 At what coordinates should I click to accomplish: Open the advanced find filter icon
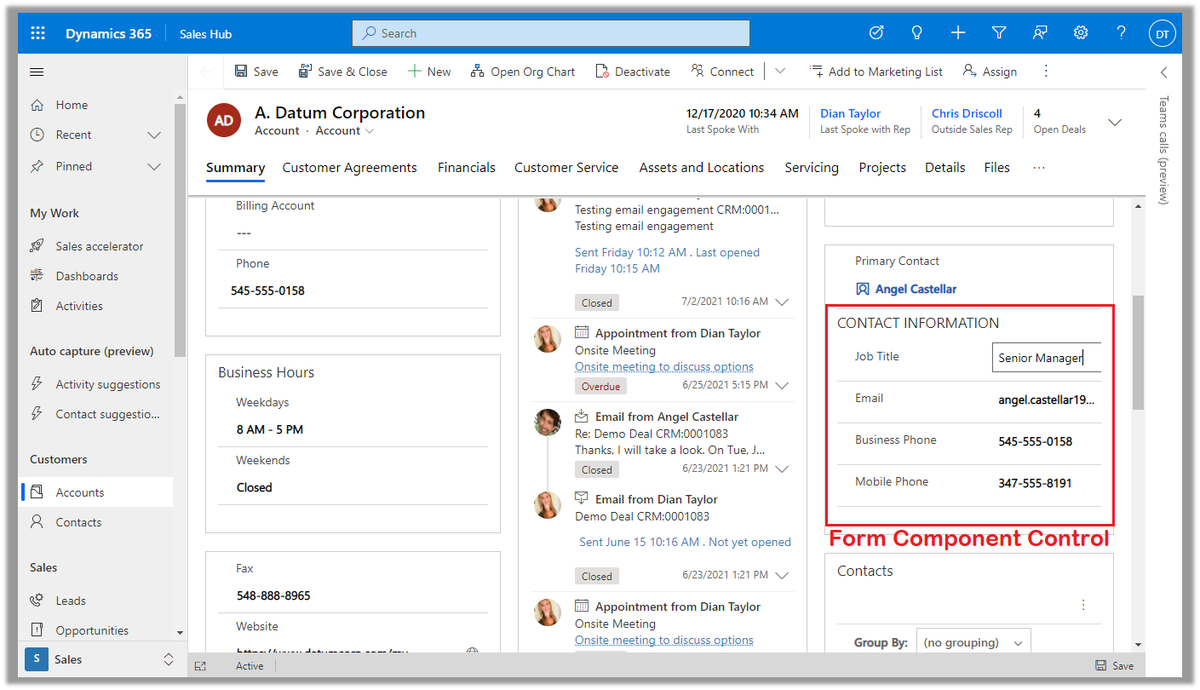coord(999,33)
